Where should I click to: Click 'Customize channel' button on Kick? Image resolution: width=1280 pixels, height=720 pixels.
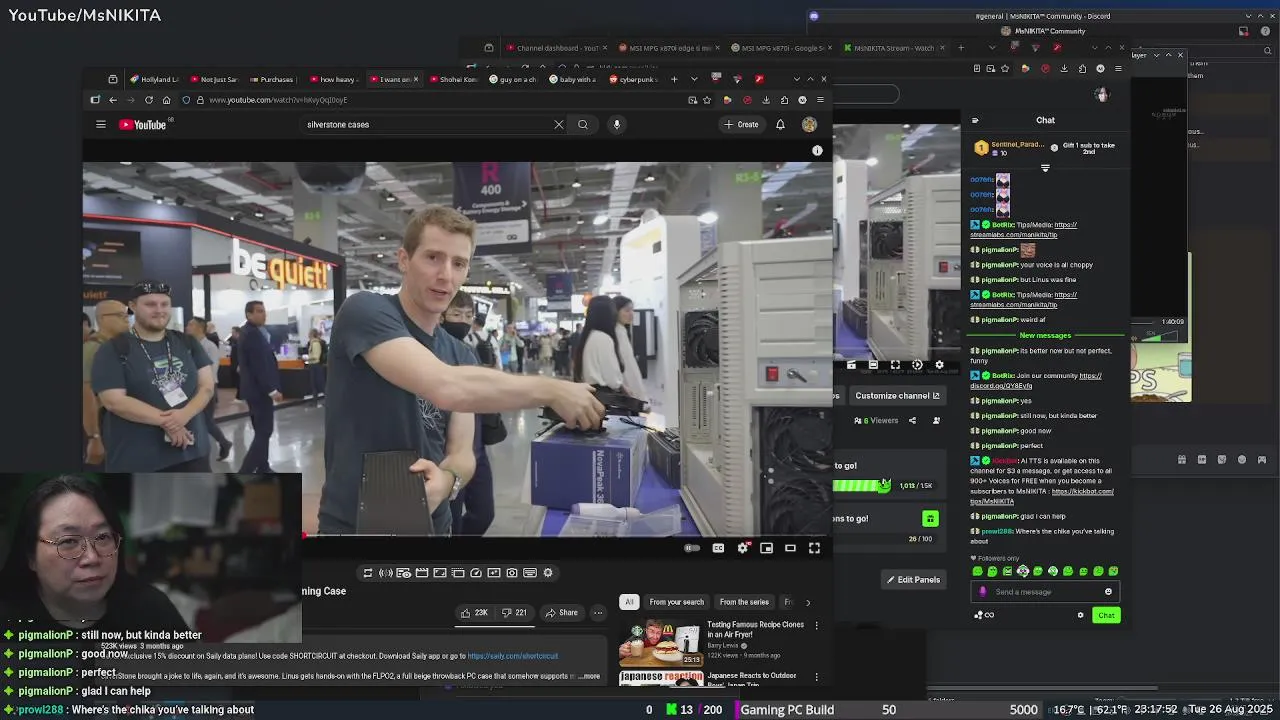point(897,396)
